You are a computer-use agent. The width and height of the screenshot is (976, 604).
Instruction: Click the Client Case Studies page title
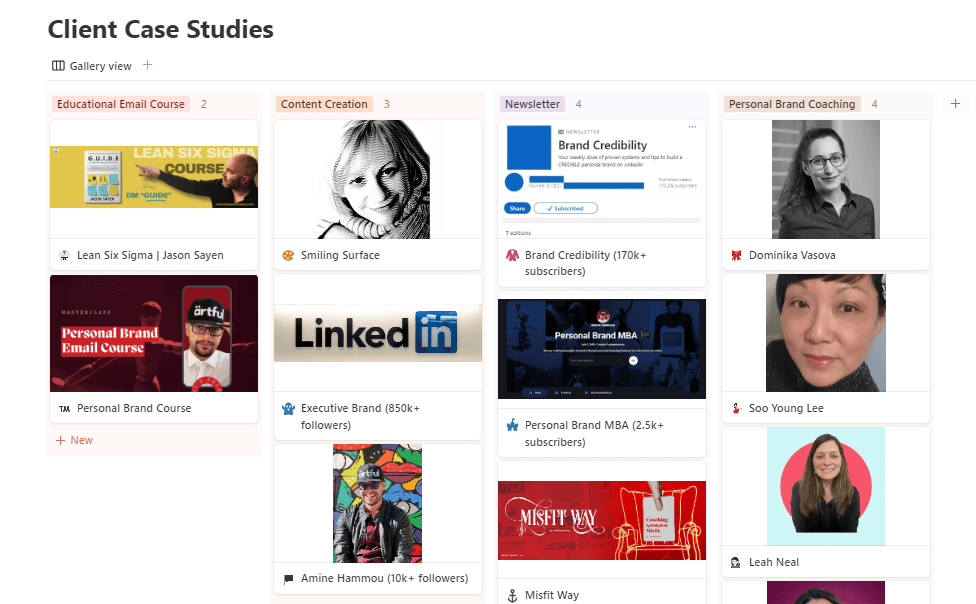(x=161, y=29)
